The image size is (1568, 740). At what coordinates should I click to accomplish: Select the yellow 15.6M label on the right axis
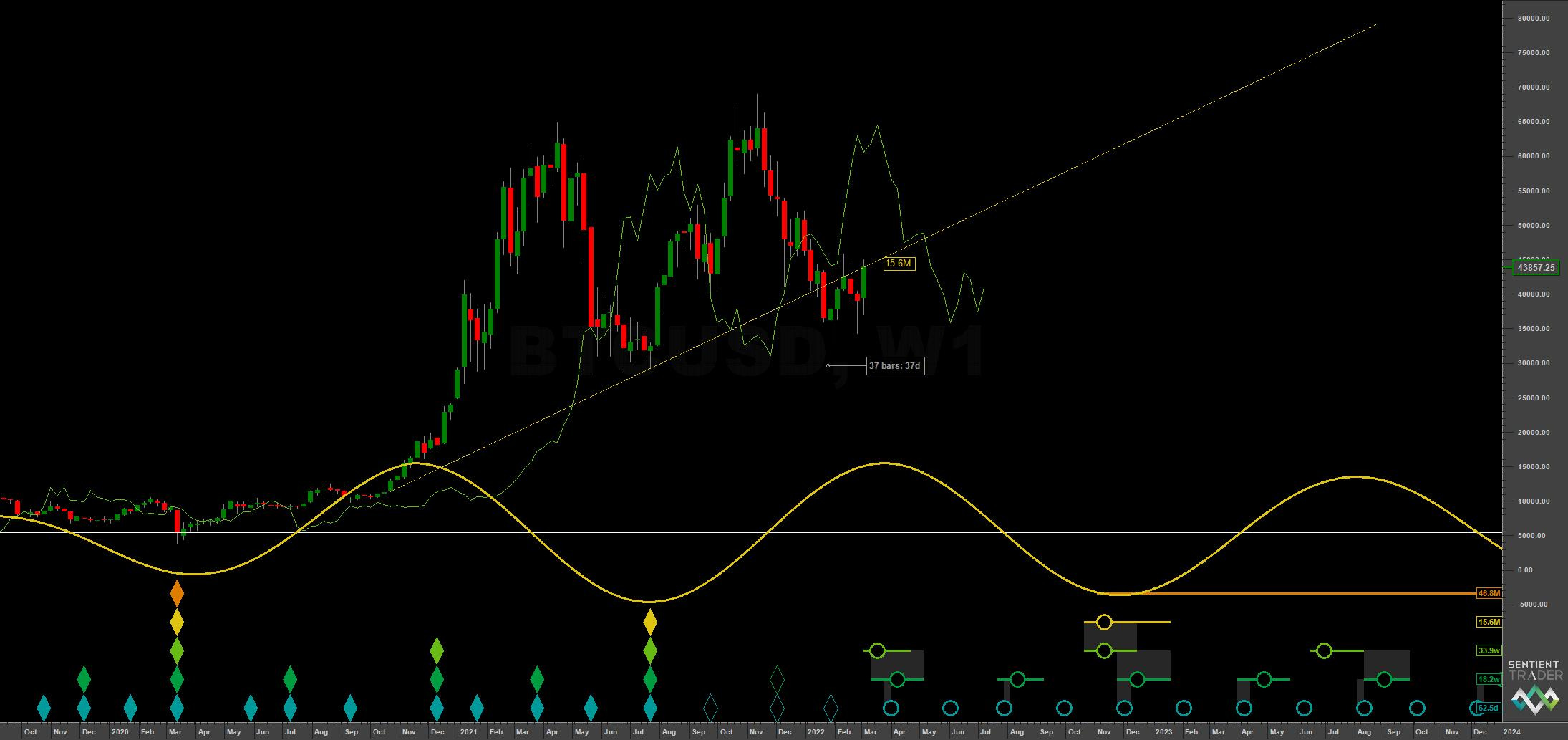coord(1489,622)
